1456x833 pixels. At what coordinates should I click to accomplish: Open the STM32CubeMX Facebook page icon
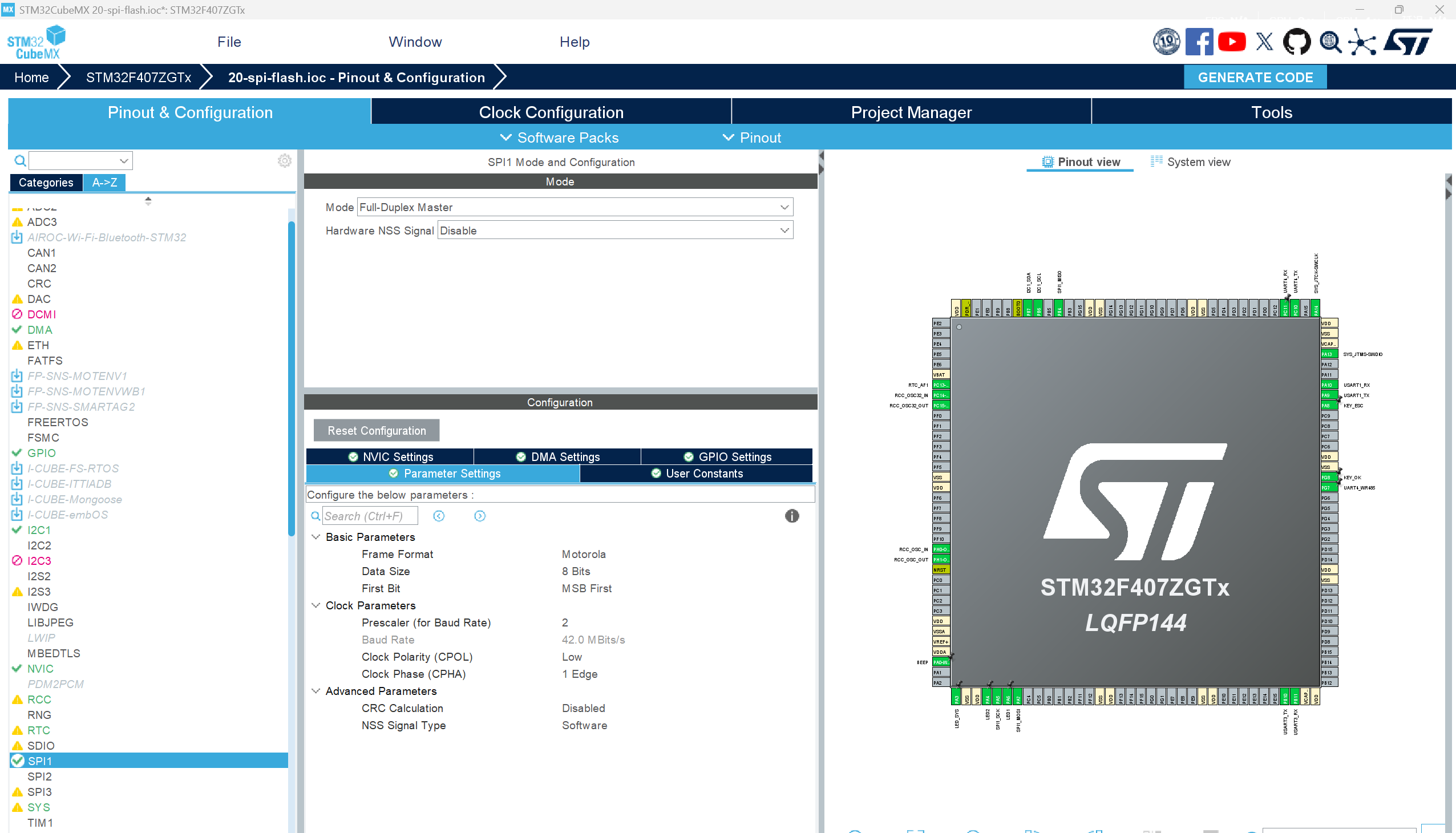(1199, 41)
